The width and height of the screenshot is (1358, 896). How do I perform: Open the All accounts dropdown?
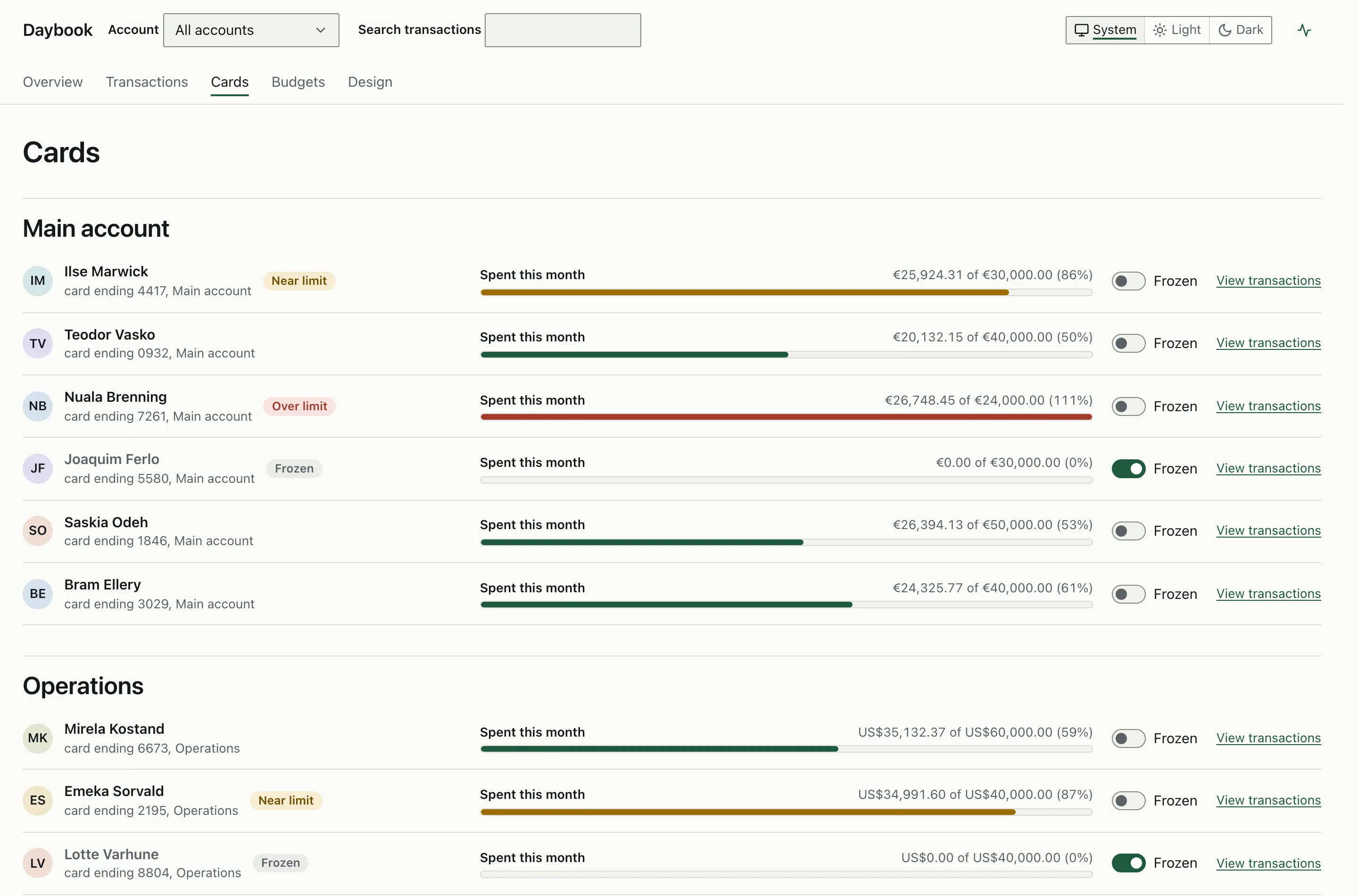tap(251, 30)
